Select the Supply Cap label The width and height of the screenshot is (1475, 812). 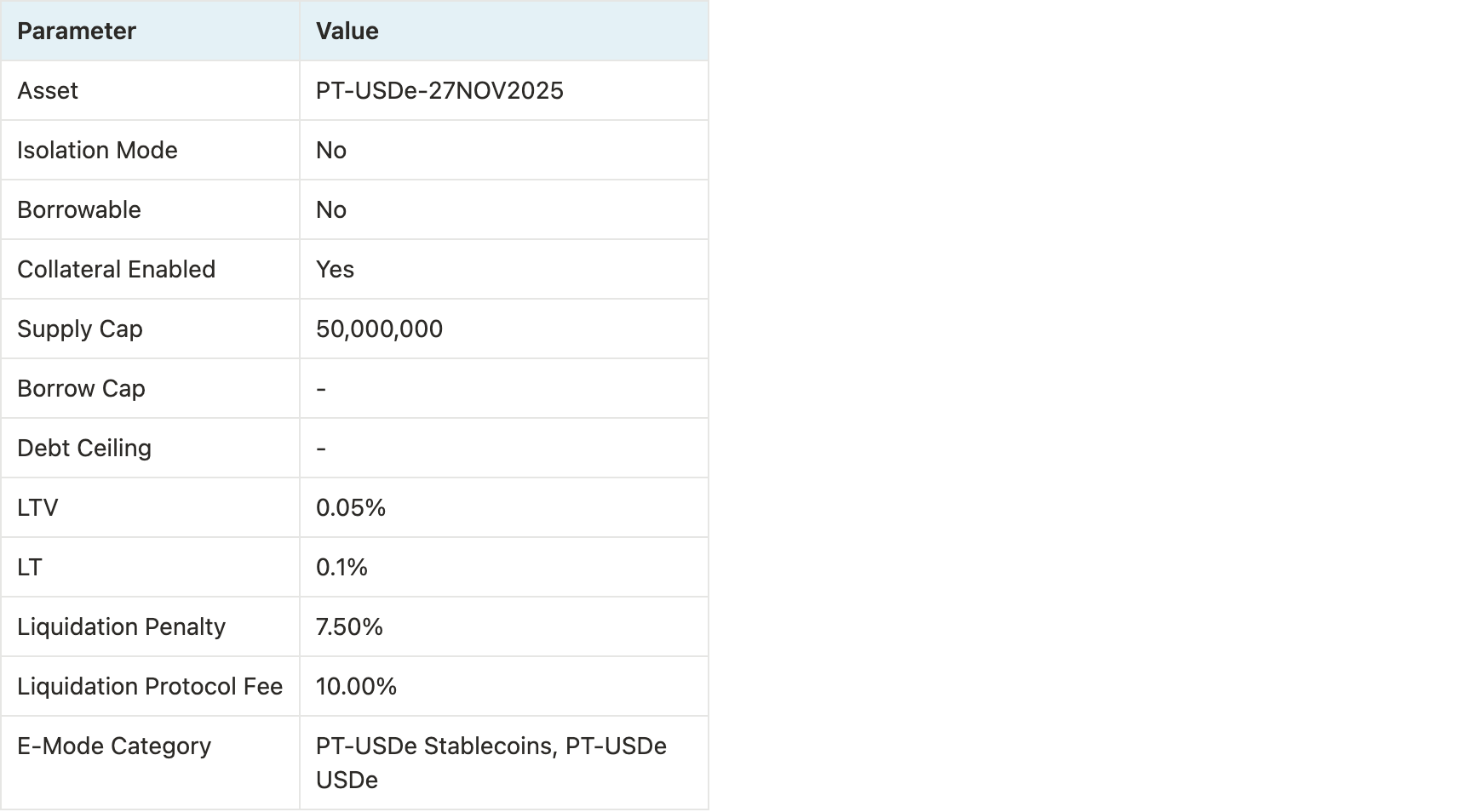(x=80, y=329)
